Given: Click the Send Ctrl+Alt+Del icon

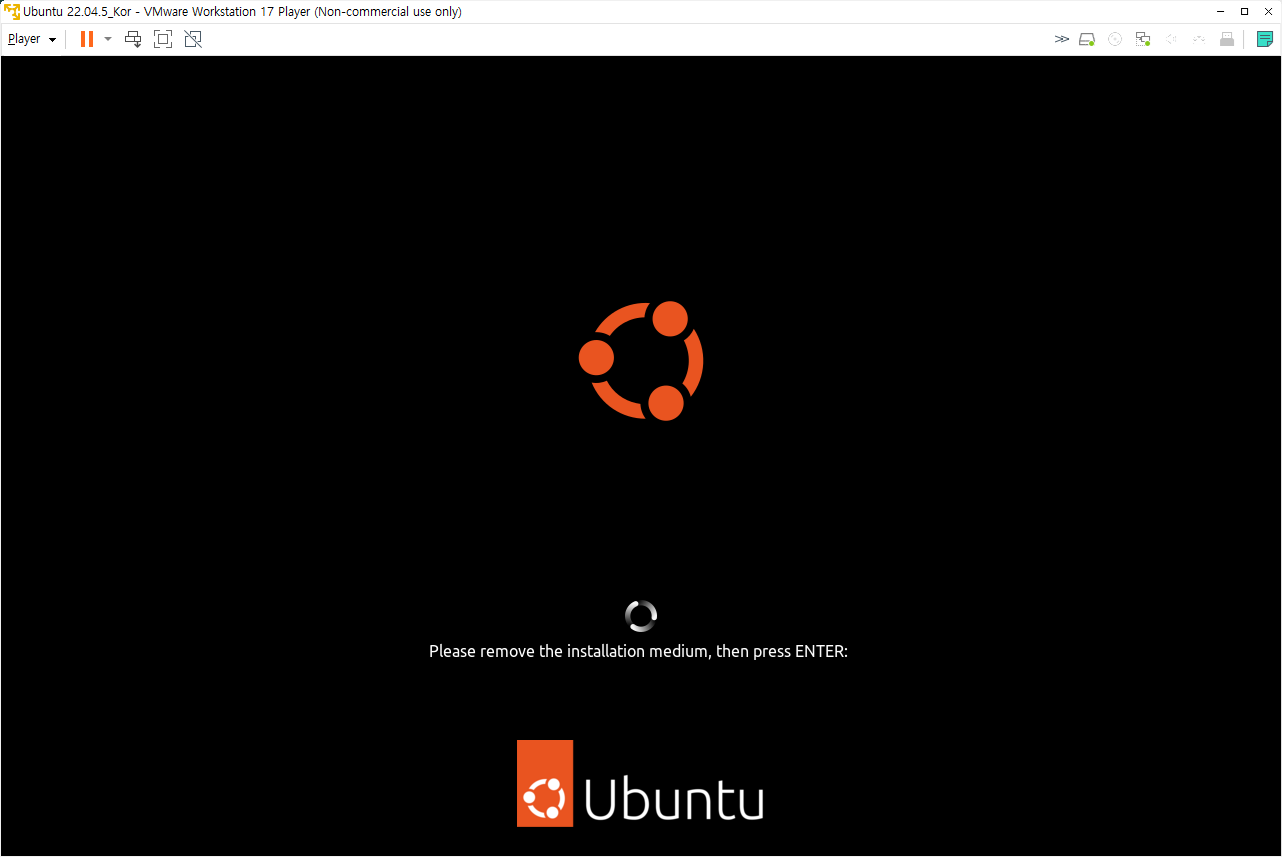Looking at the screenshot, I should click(x=133, y=39).
